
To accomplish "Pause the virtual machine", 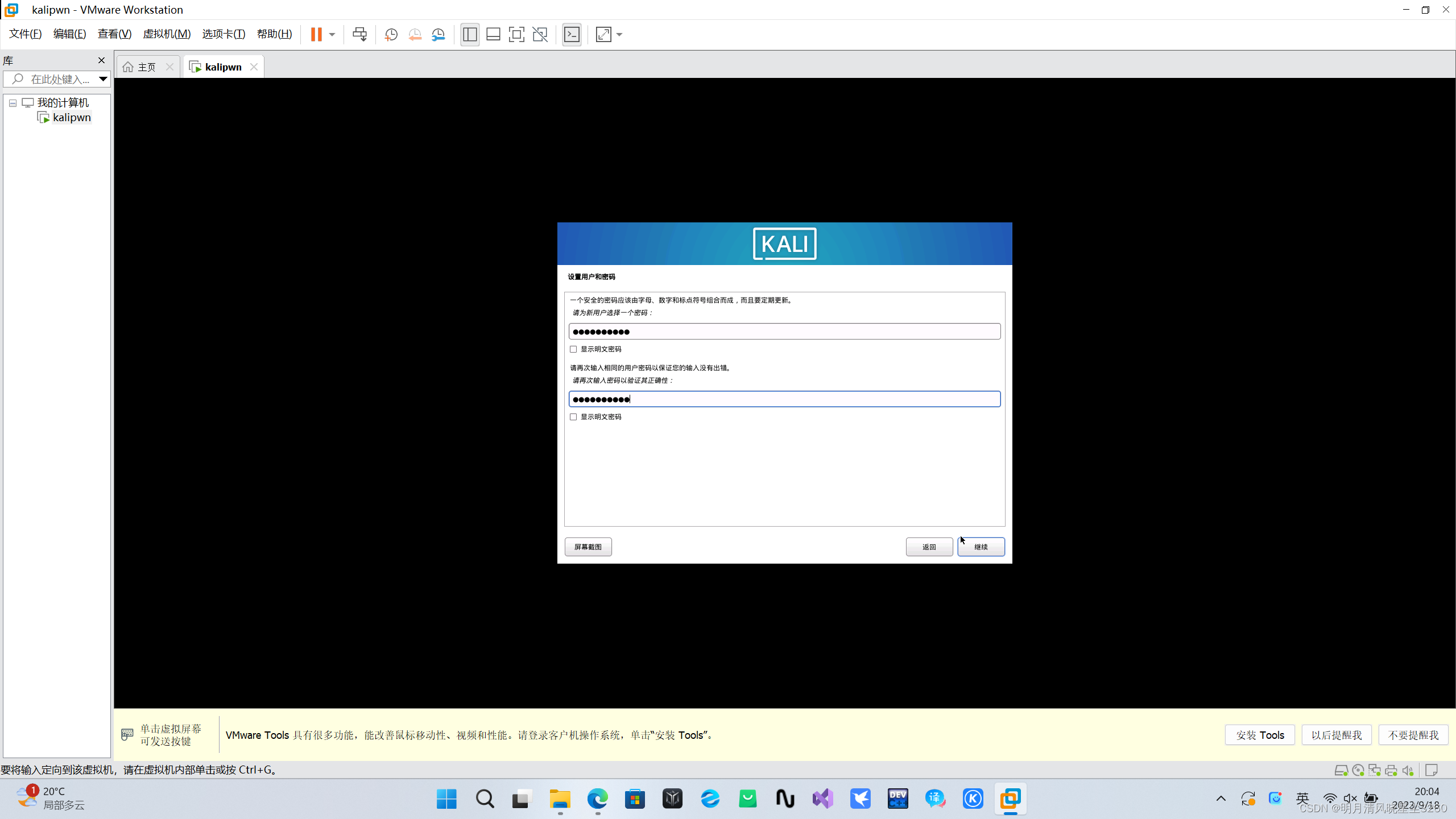I will [316, 34].
